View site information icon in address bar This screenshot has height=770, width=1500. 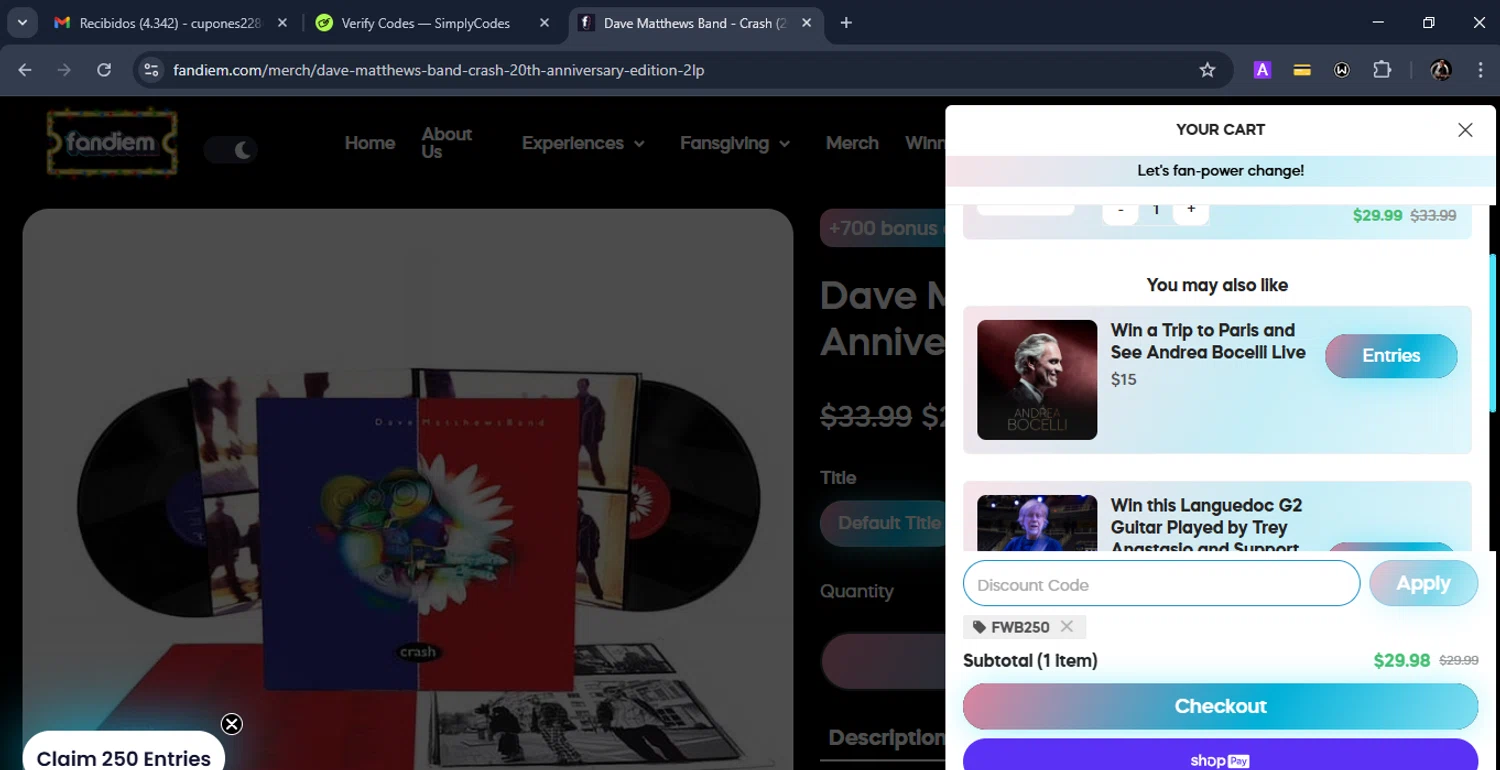point(151,70)
